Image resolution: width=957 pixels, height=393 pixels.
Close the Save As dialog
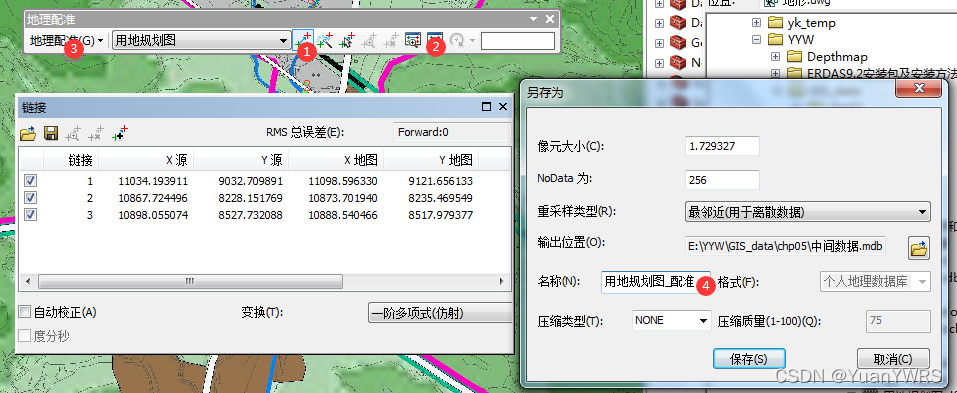919,89
